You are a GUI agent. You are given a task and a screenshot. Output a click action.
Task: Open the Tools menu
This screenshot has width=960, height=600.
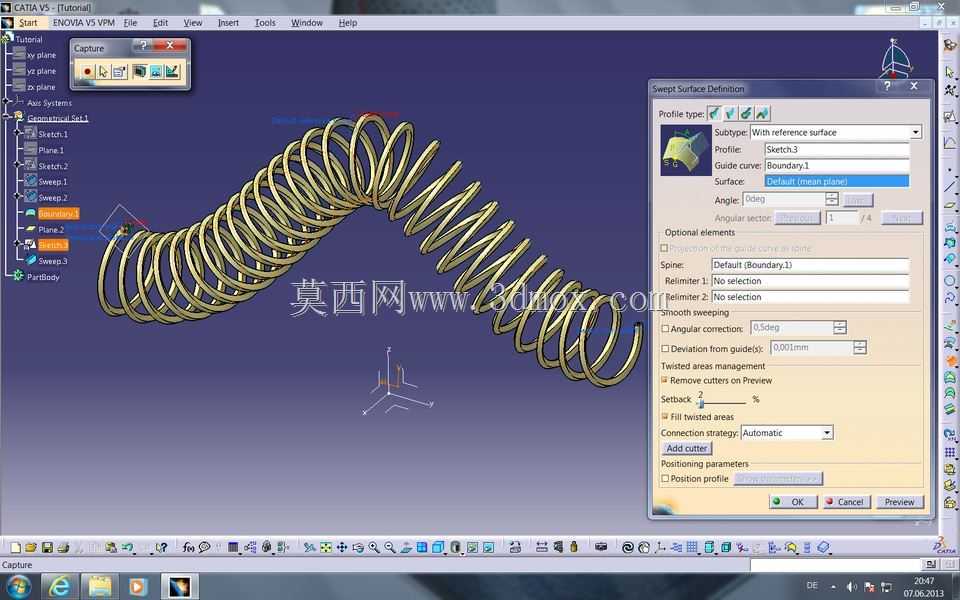[265, 23]
